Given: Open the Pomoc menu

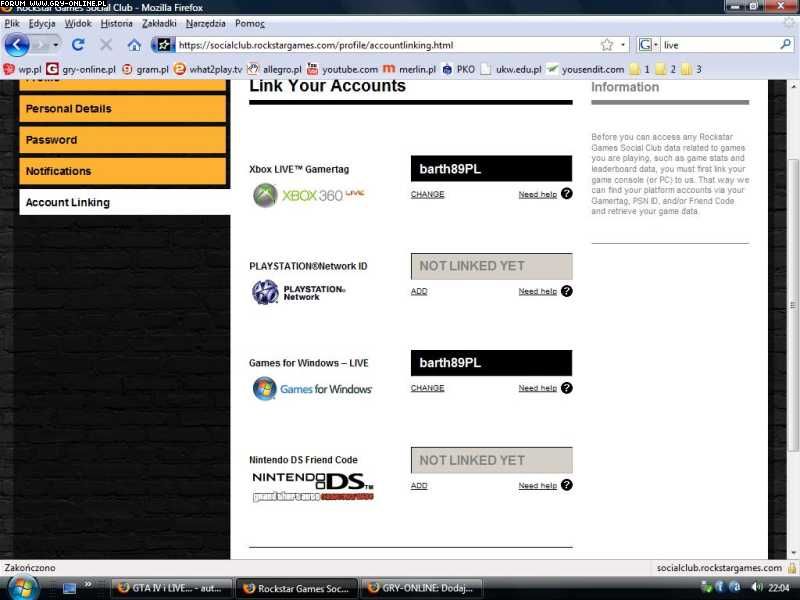Looking at the screenshot, I should pos(249,23).
